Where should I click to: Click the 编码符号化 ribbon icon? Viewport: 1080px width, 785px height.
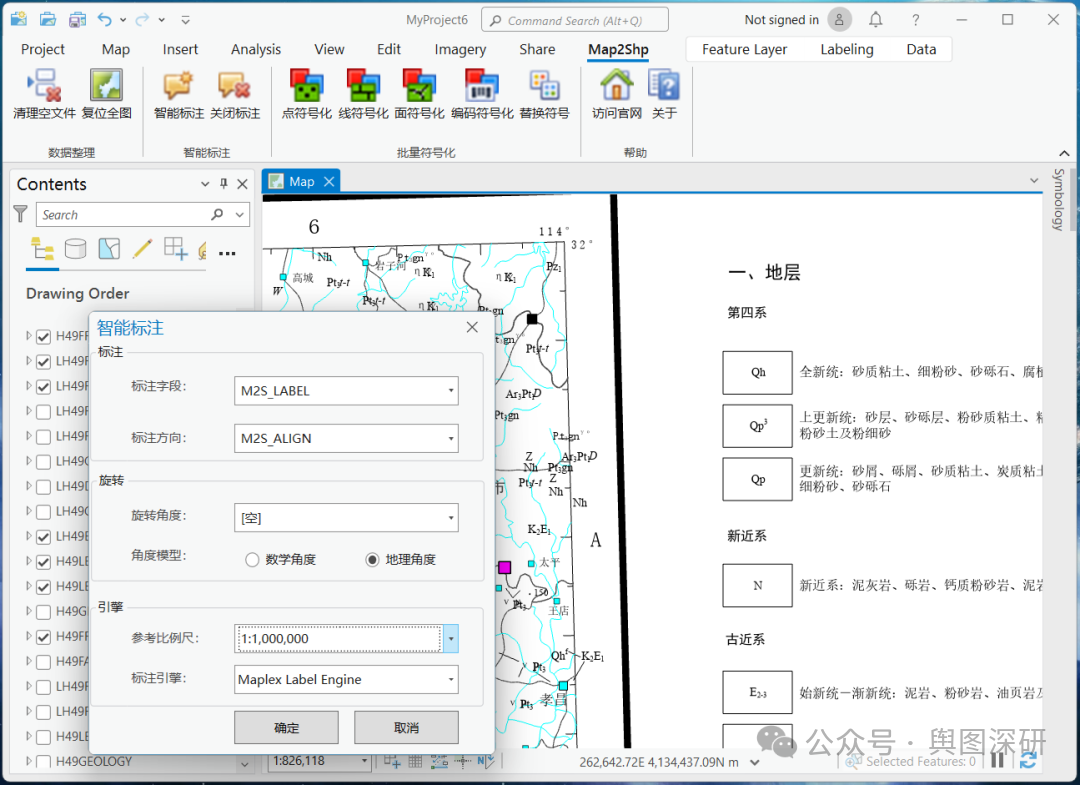[482, 86]
